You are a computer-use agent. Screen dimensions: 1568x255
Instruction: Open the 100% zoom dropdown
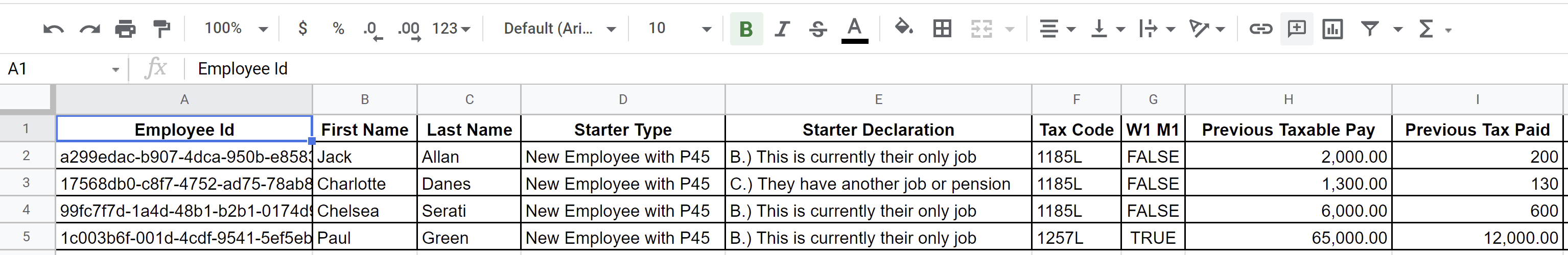coord(236,29)
